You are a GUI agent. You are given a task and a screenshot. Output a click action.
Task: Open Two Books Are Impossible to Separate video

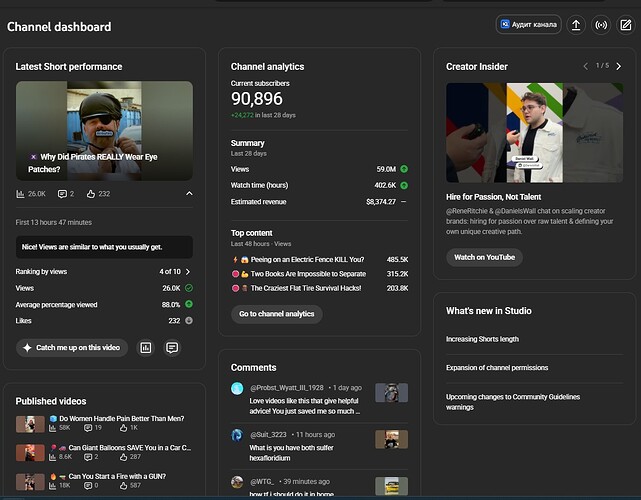(x=308, y=274)
